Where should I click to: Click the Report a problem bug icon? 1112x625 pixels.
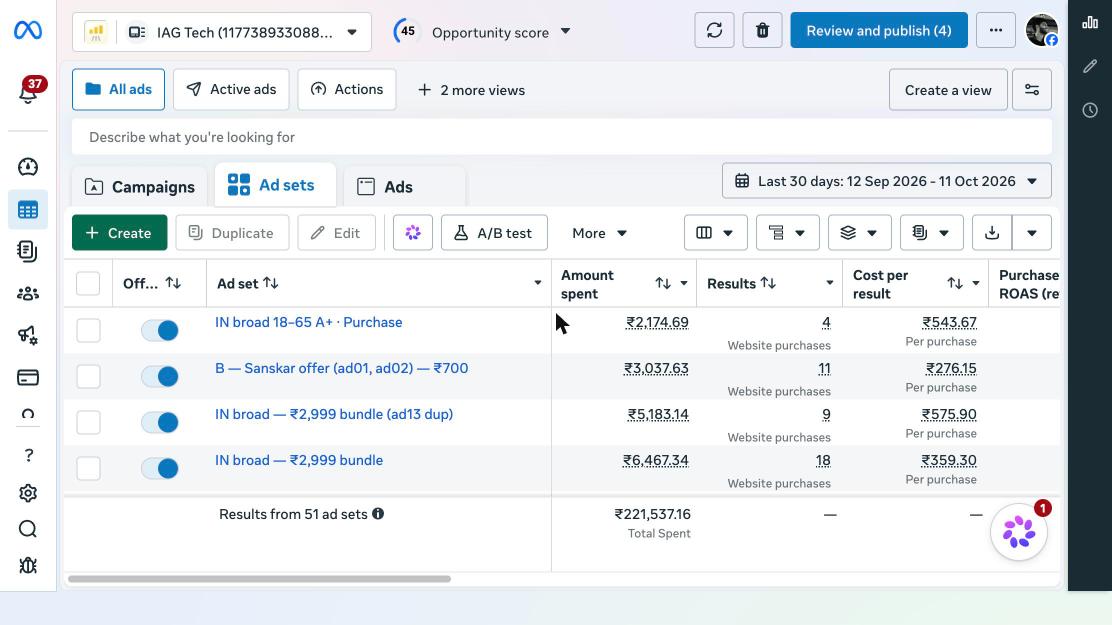(x=28, y=565)
